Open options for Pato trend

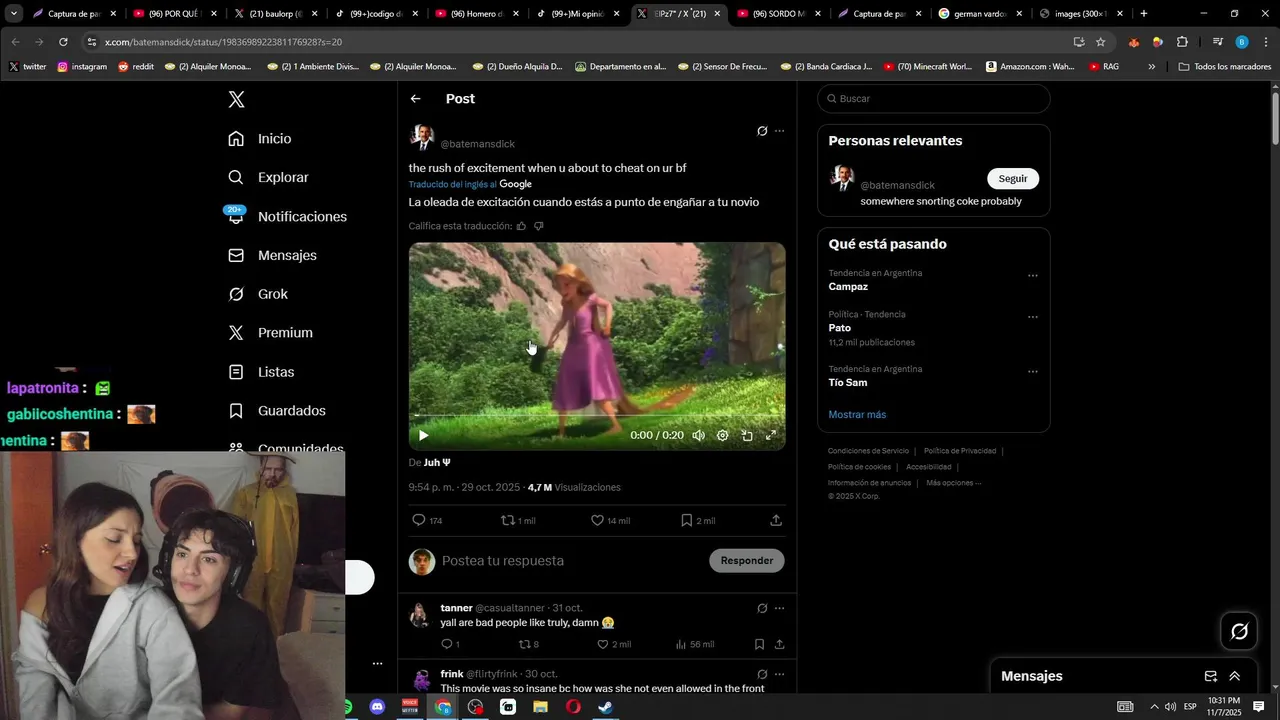pos(1033,317)
